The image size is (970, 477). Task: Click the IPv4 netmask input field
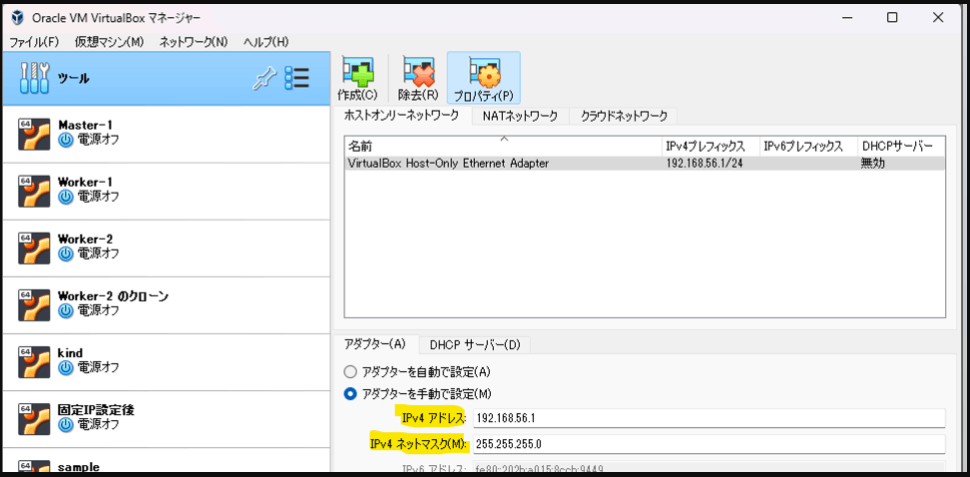click(709, 444)
